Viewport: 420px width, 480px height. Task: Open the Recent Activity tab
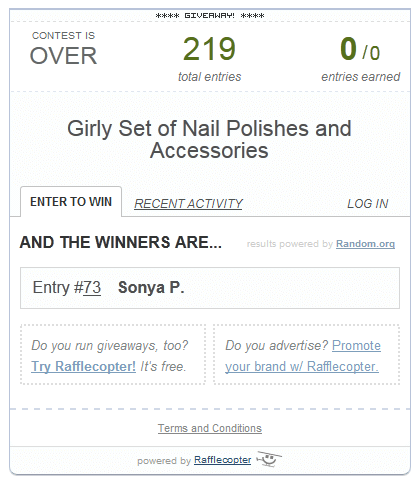tap(188, 204)
